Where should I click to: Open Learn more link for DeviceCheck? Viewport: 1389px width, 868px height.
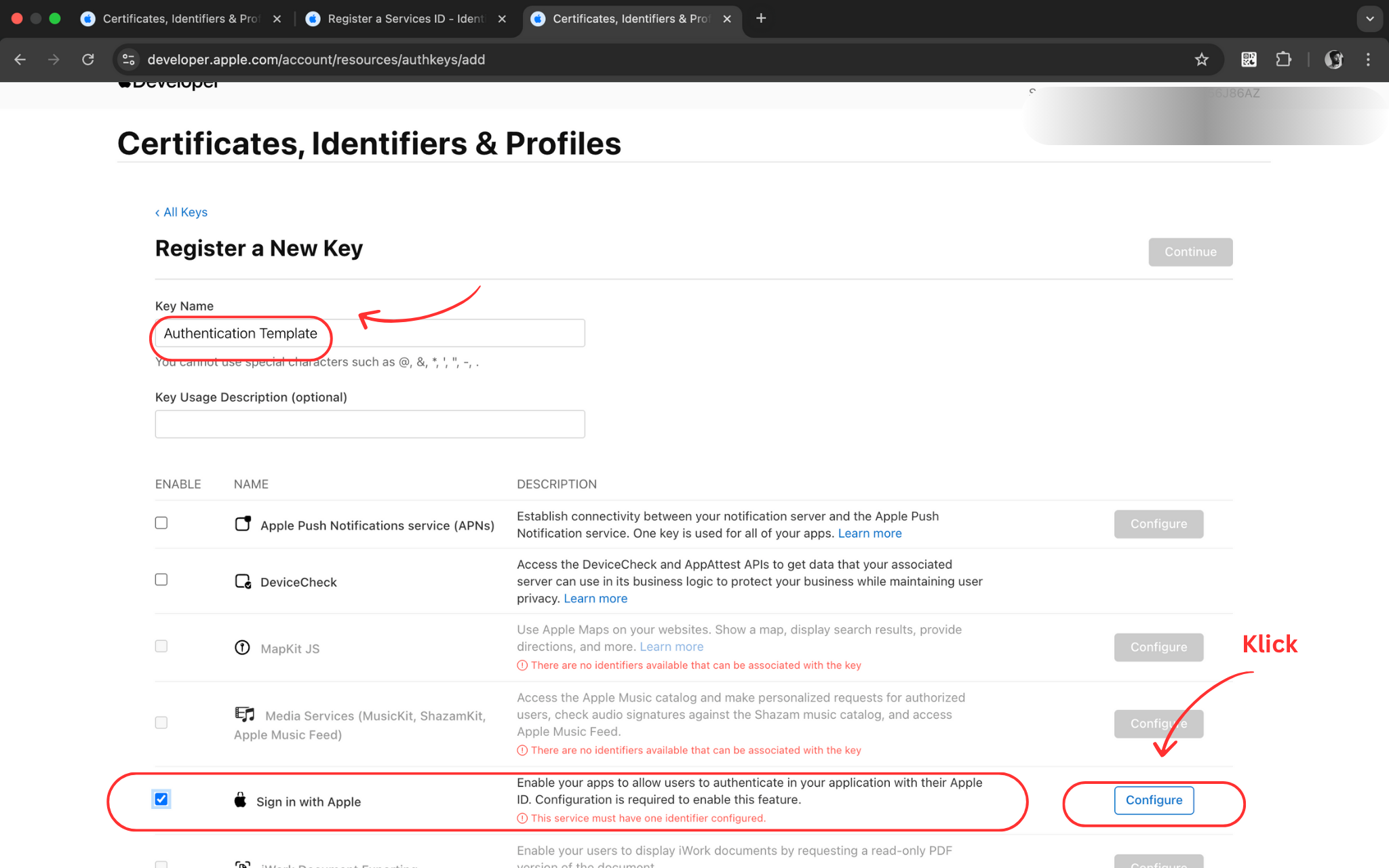pyautogui.click(x=595, y=599)
